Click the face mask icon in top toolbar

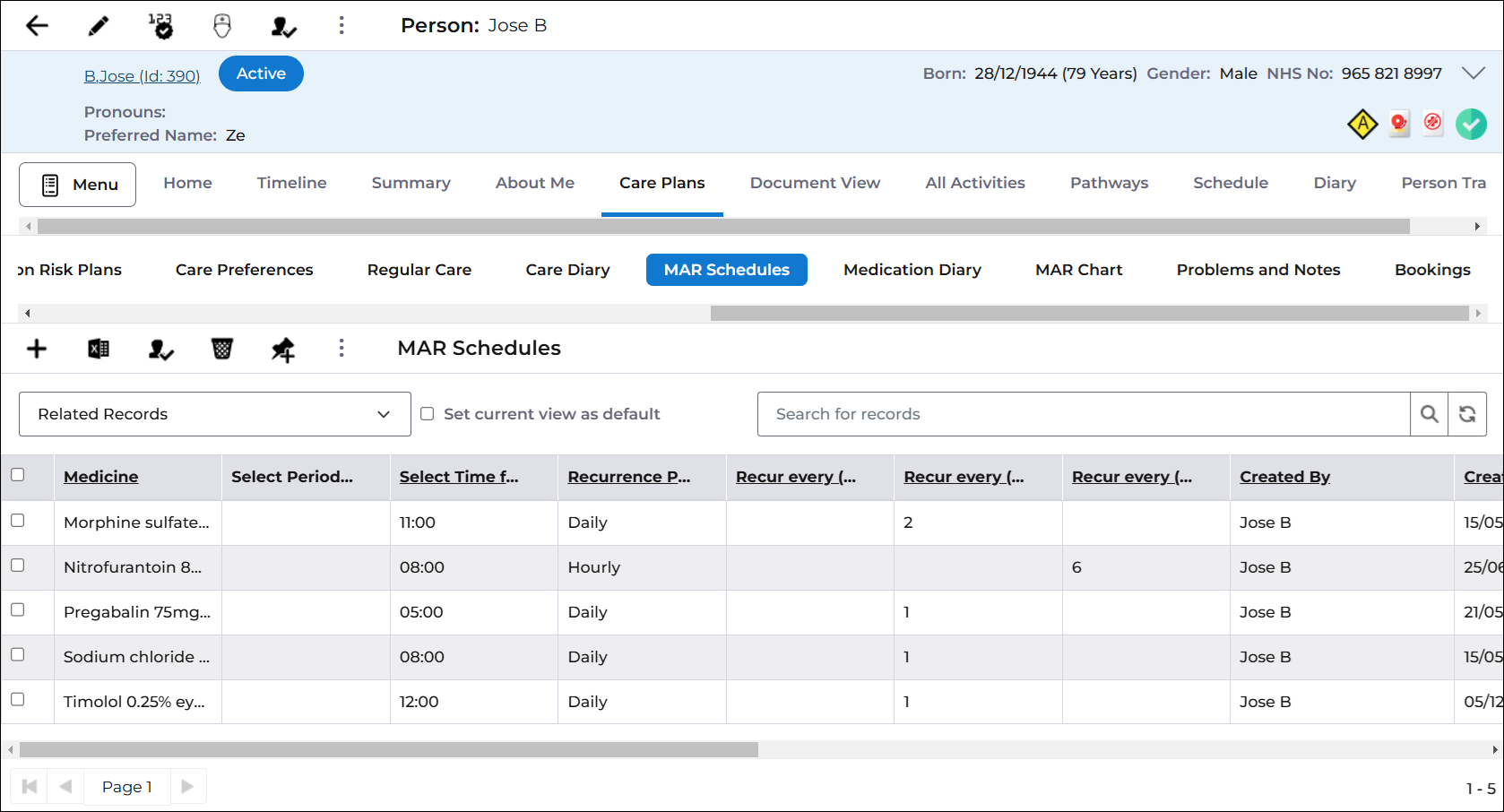(x=222, y=26)
